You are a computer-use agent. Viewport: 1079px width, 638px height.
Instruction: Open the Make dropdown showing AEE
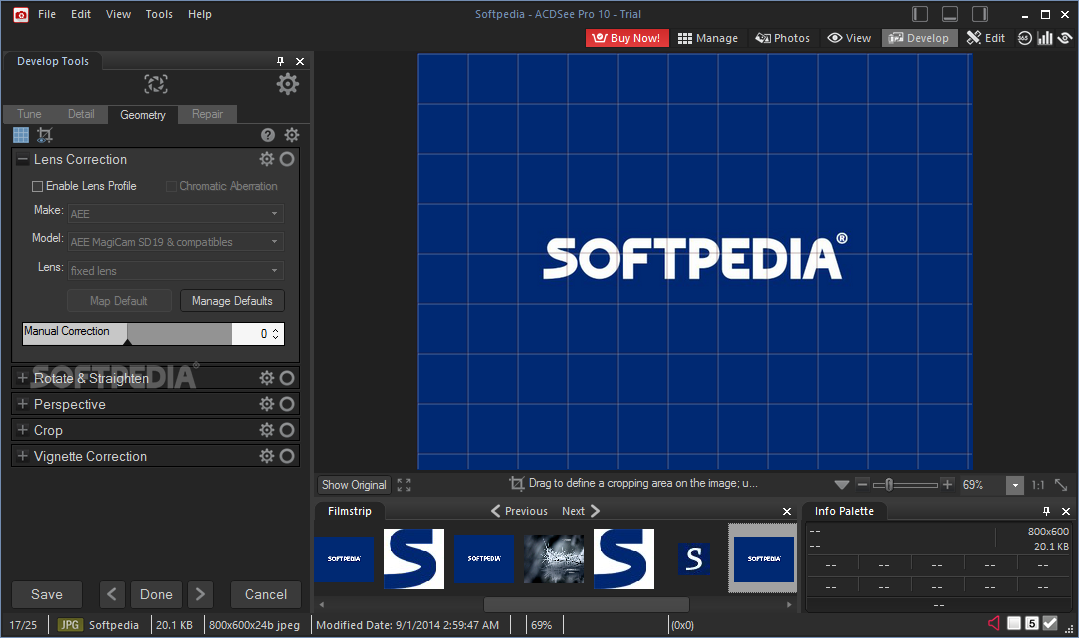click(175, 213)
